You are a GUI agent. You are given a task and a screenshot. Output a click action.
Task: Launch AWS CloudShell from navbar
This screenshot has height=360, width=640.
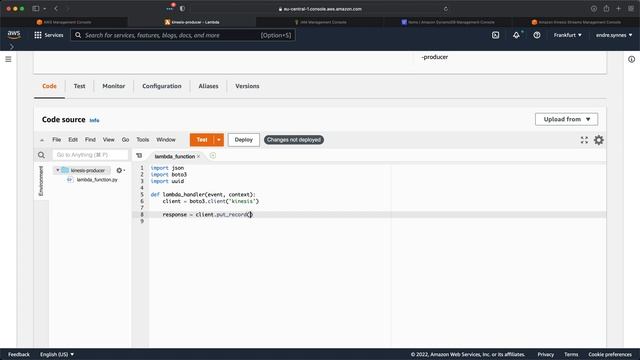click(x=495, y=35)
